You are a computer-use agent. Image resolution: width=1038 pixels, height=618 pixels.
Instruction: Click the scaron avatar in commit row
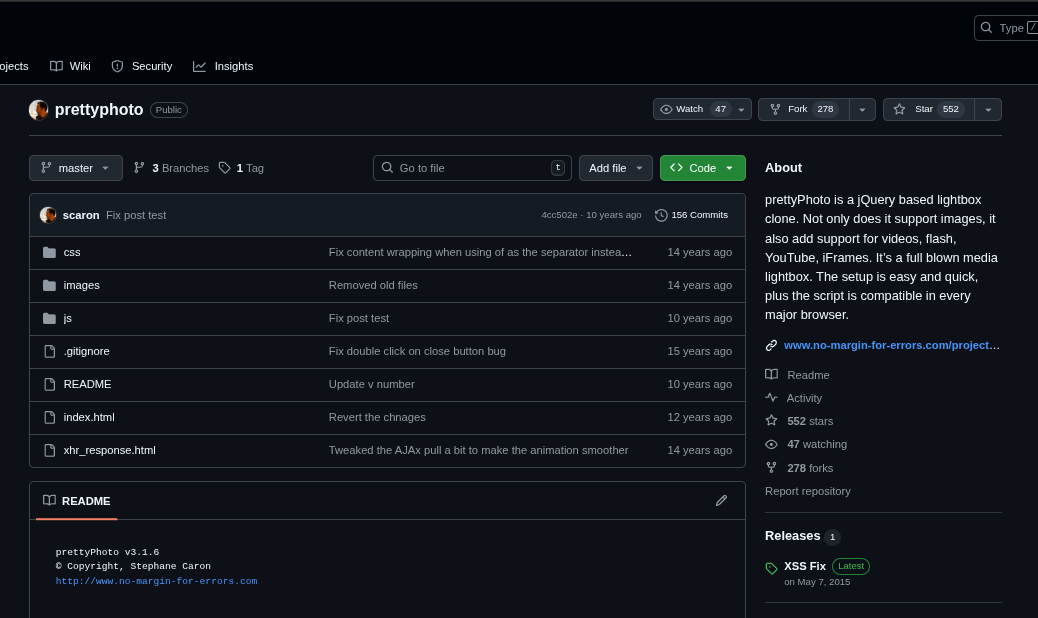coord(48,215)
